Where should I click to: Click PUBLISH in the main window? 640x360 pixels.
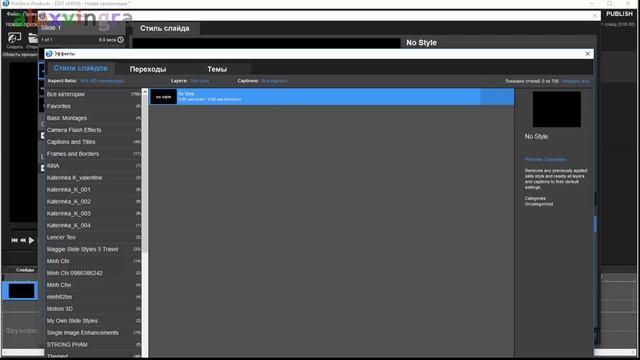[619, 14]
